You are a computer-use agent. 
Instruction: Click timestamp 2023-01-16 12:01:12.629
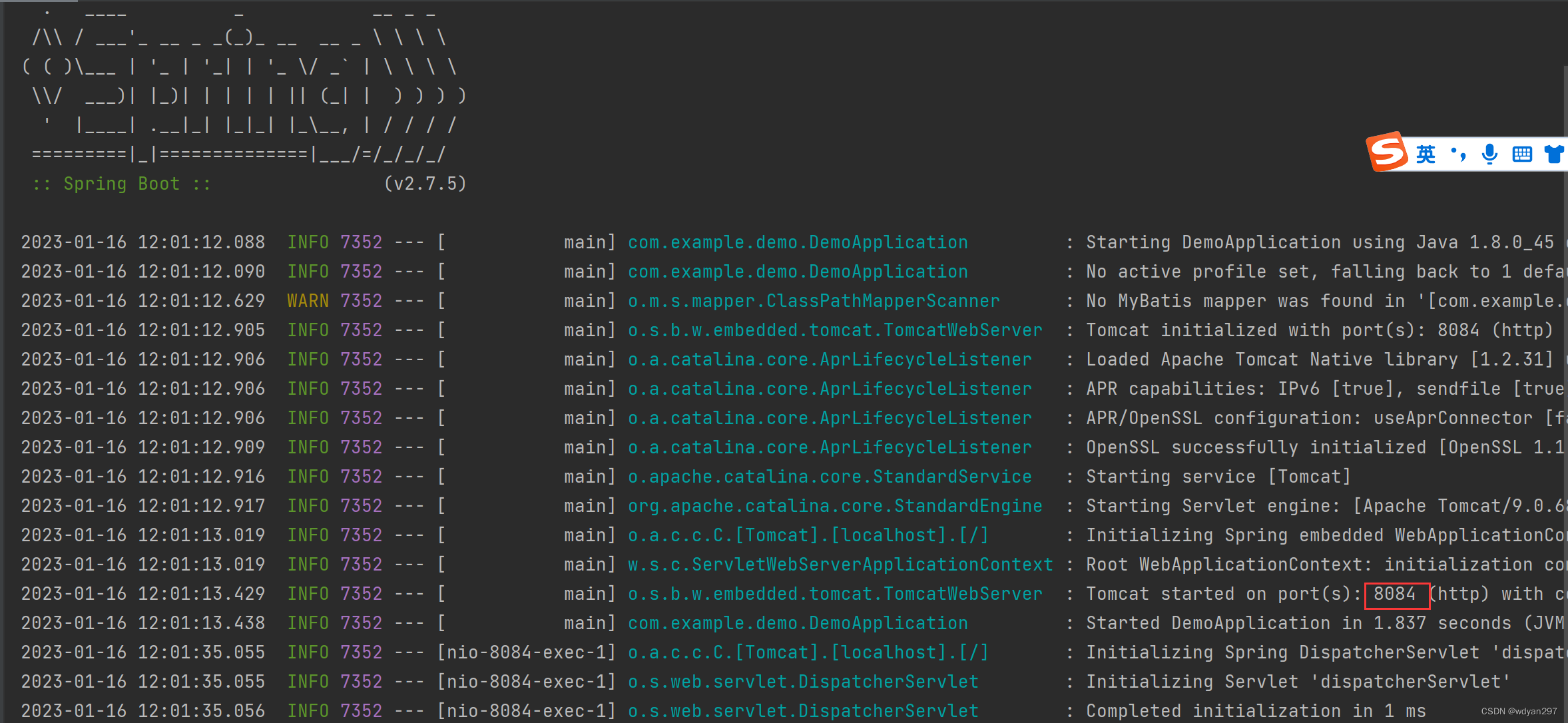point(143,301)
